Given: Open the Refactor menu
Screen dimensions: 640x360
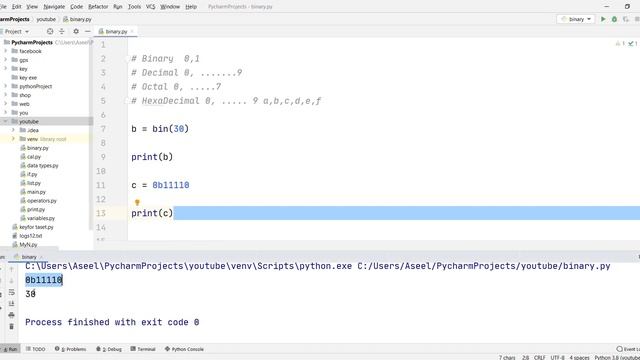Looking at the screenshot, I should click(x=98, y=7).
